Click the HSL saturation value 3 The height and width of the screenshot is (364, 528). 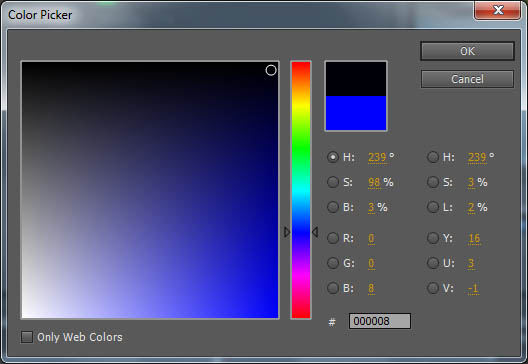click(x=471, y=183)
